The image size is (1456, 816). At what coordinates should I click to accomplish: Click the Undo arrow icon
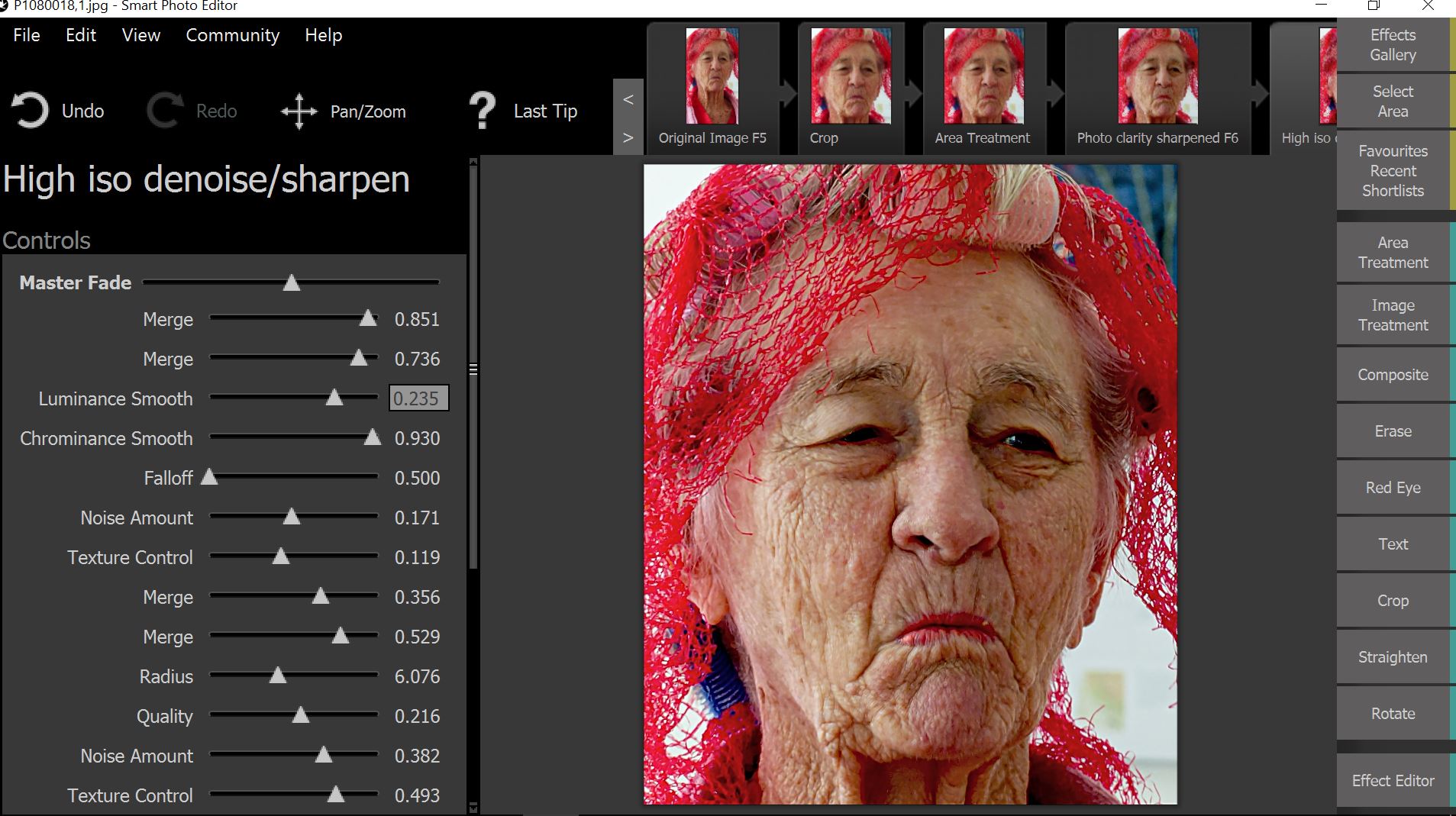pos(30,111)
